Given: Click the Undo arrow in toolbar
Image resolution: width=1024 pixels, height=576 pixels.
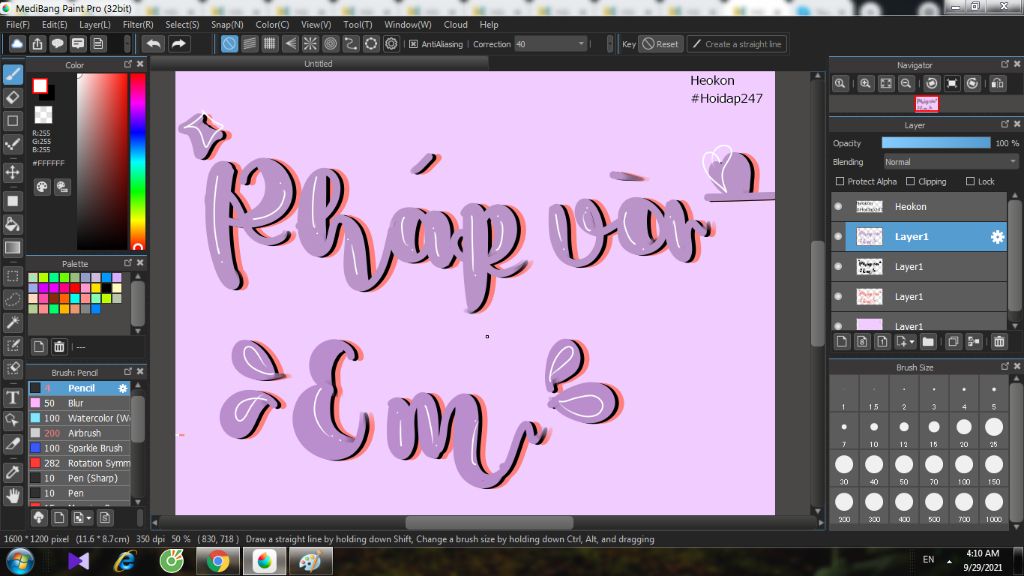Looking at the screenshot, I should pyautogui.click(x=153, y=44).
